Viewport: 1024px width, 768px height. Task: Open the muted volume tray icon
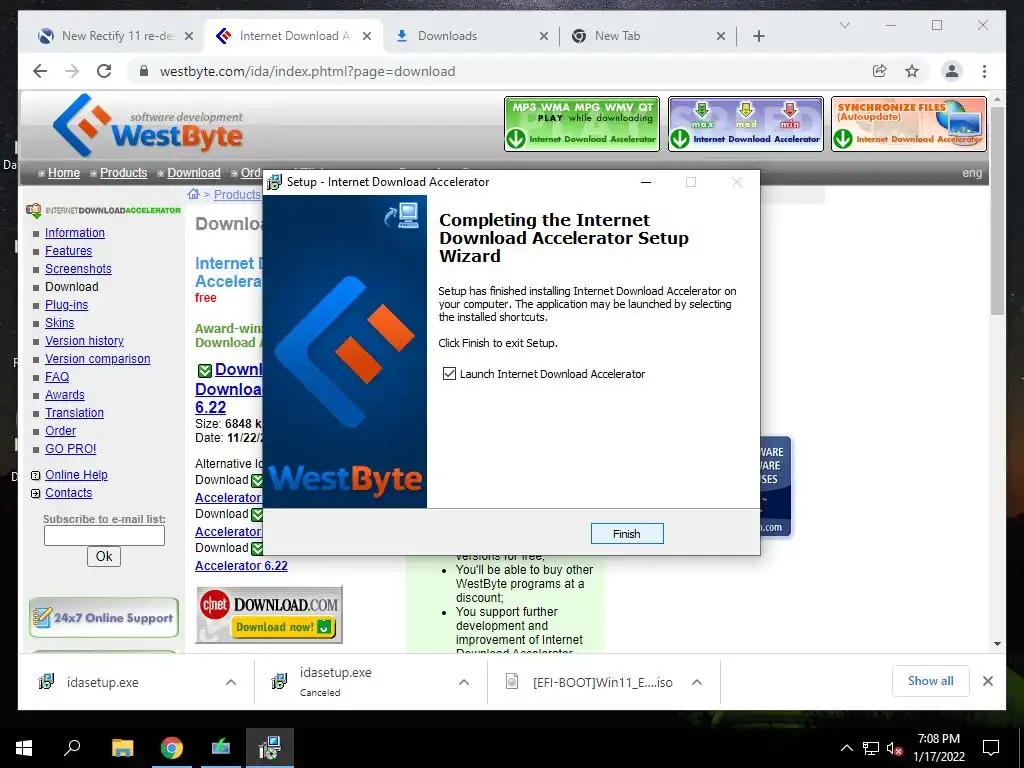[x=895, y=748]
